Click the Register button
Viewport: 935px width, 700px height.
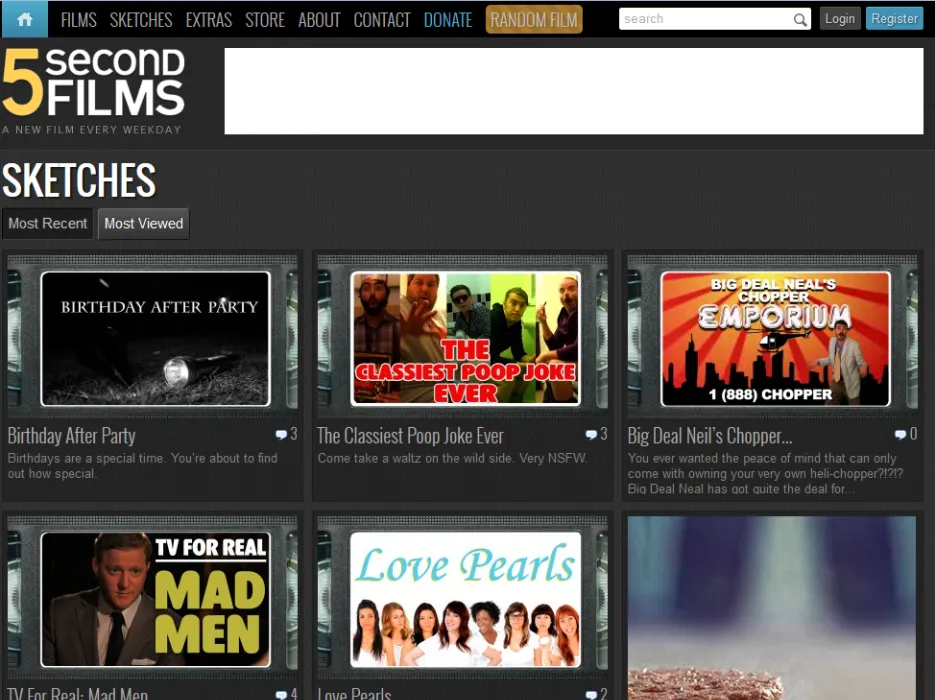(894, 18)
